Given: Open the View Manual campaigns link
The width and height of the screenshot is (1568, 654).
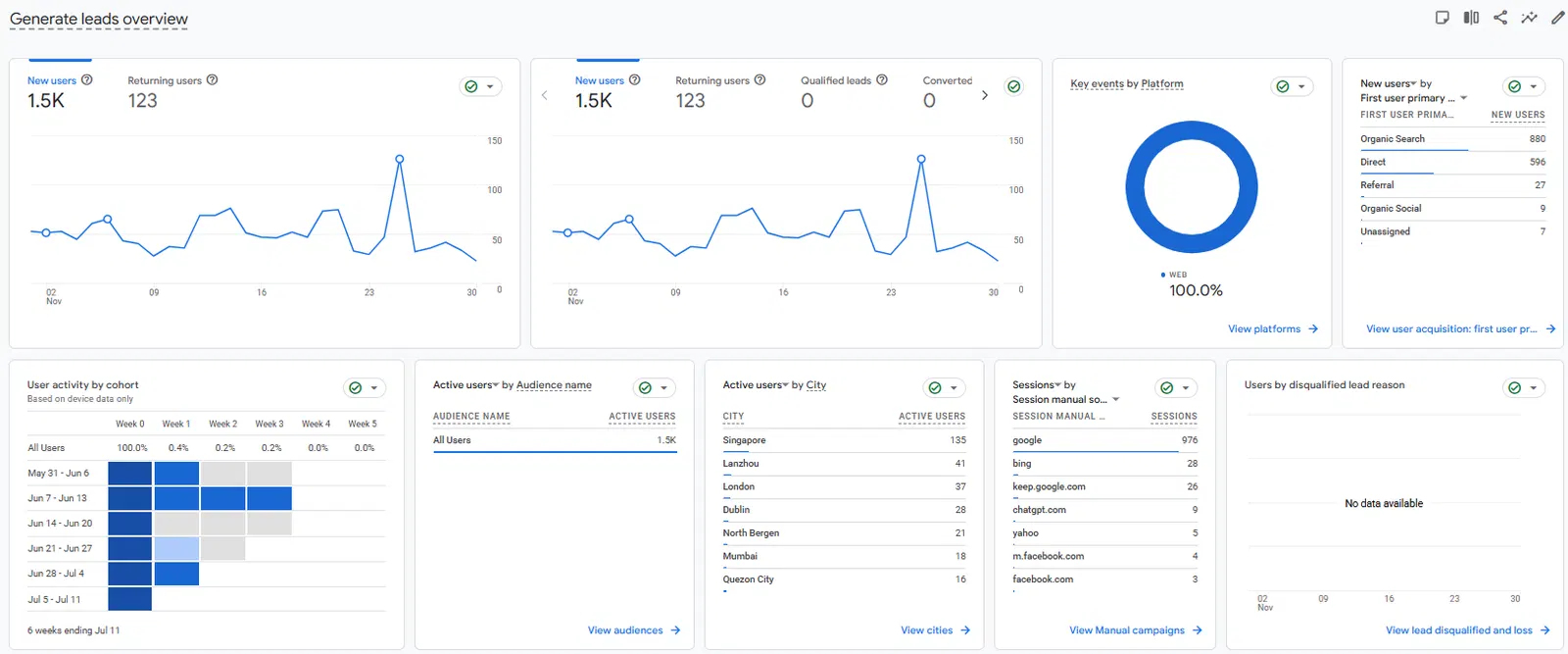Looking at the screenshot, I should tap(1135, 630).
